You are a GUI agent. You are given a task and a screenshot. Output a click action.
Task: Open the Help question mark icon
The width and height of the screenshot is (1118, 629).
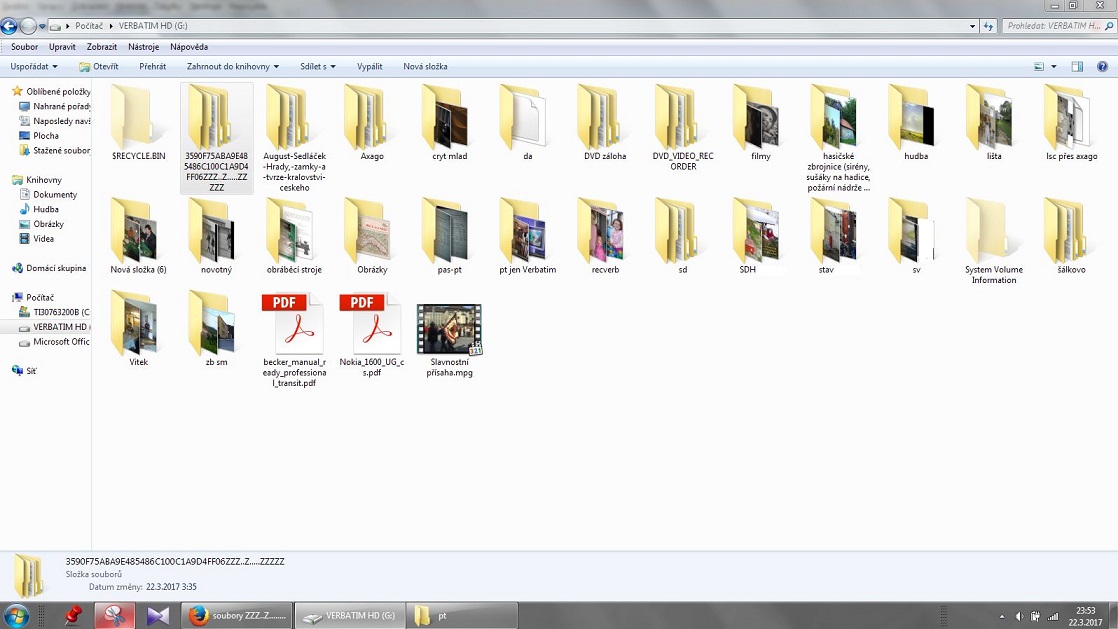pyautogui.click(x=1103, y=67)
